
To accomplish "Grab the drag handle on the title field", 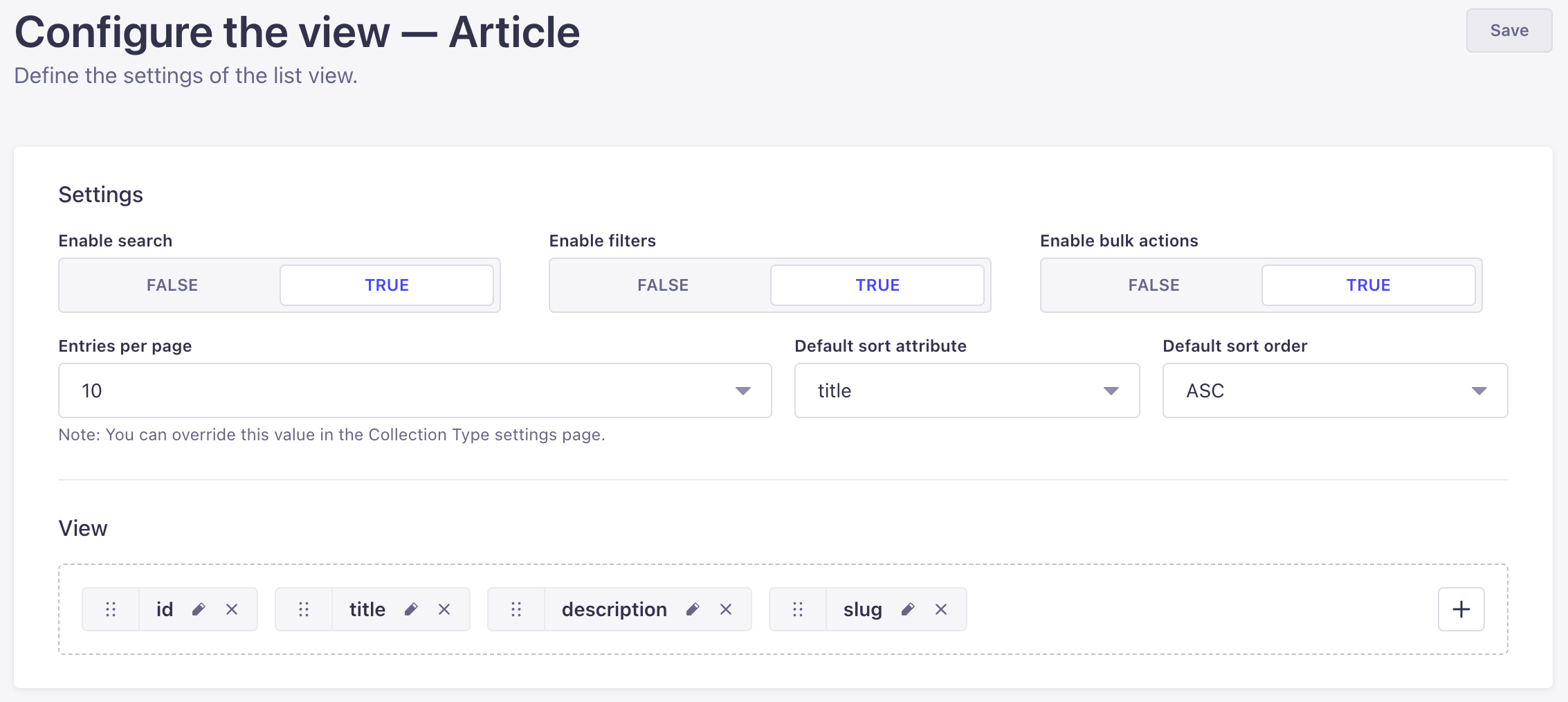I will [x=303, y=609].
